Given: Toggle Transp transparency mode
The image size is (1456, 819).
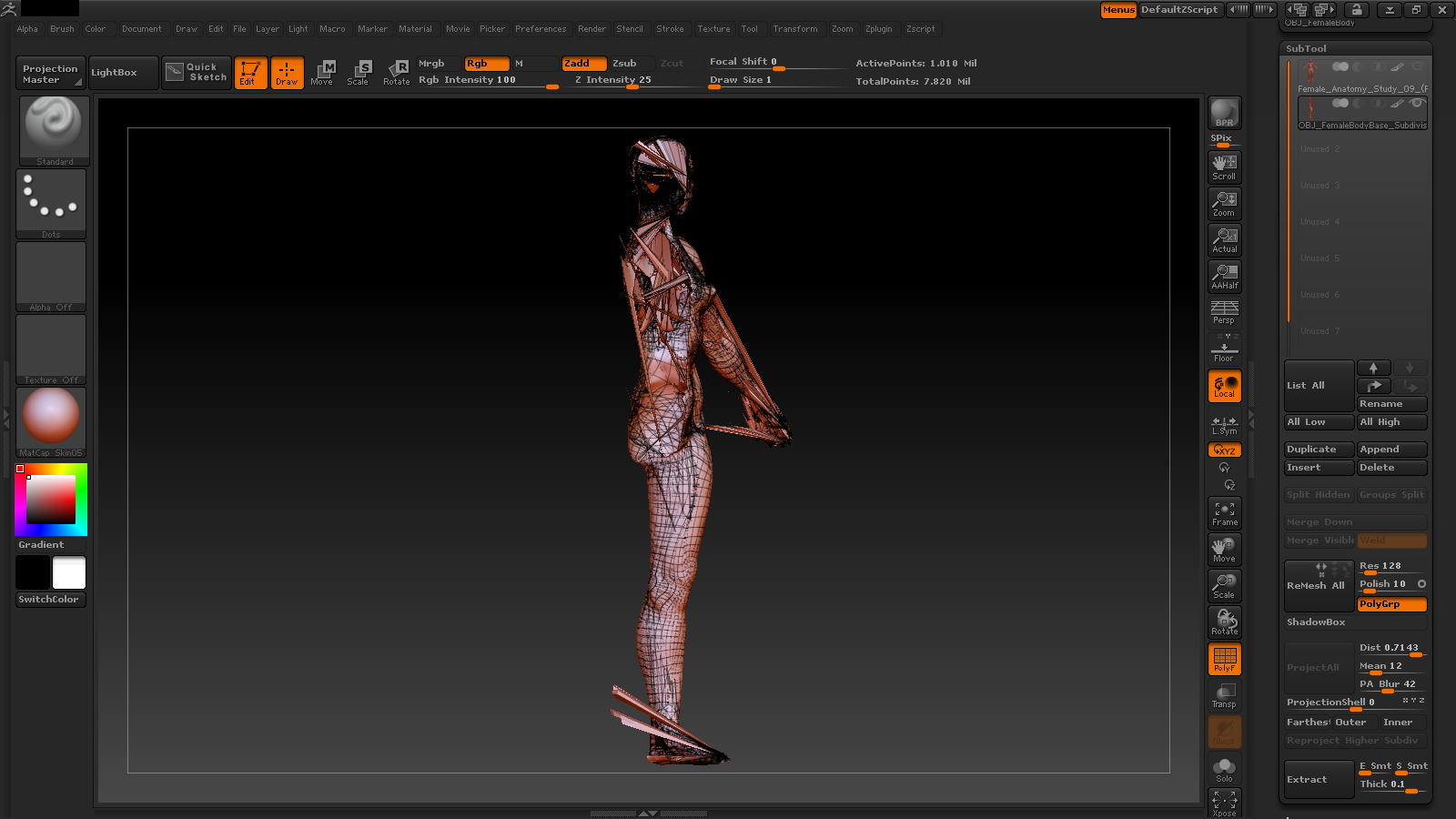Looking at the screenshot, I should [x=1224, y=696].
